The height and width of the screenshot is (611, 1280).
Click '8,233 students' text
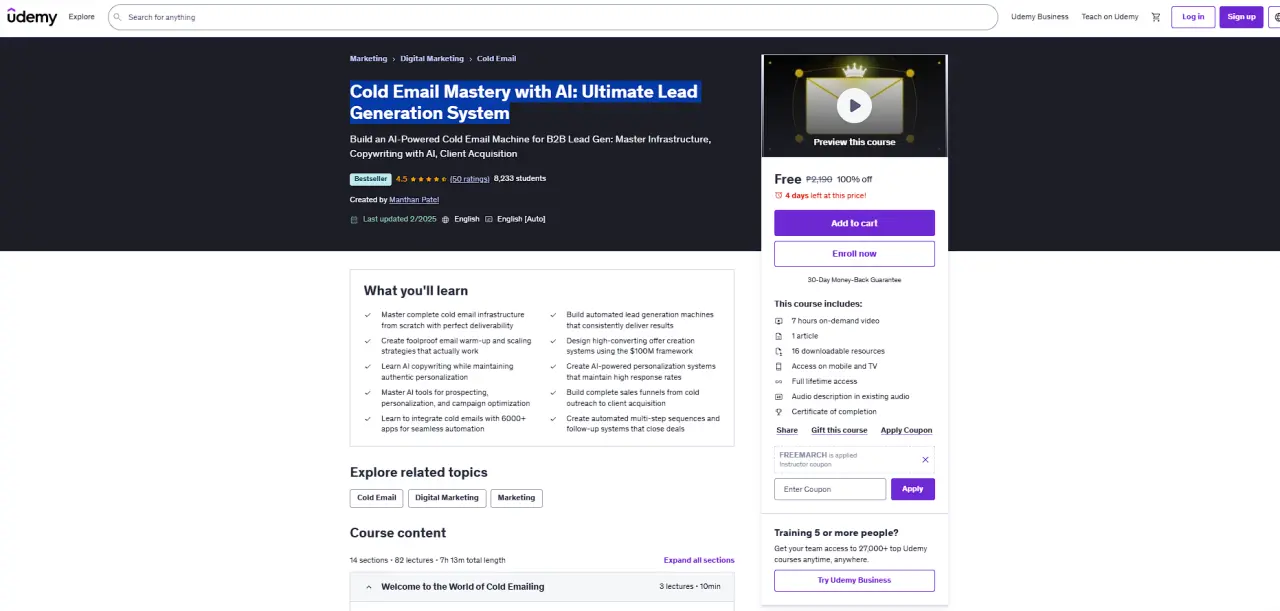coord(520,179)
